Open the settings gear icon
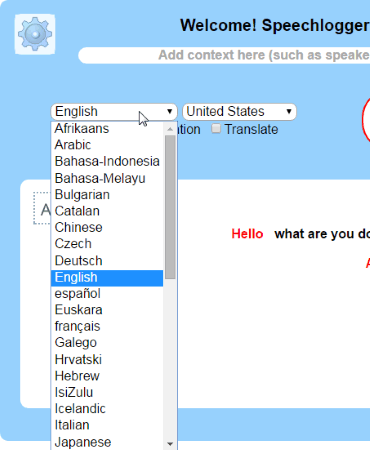 (35, 34)
